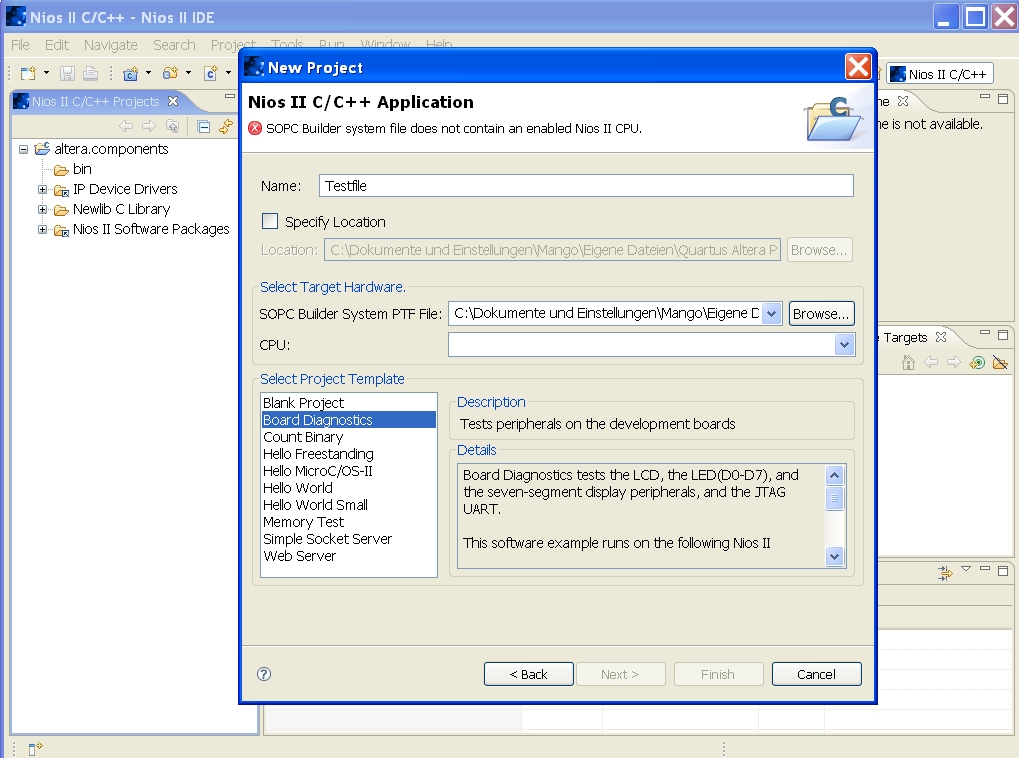Open the File menu
This screenshot has width=1019, height=758.
pyautogui.click(x=20, y=45)
